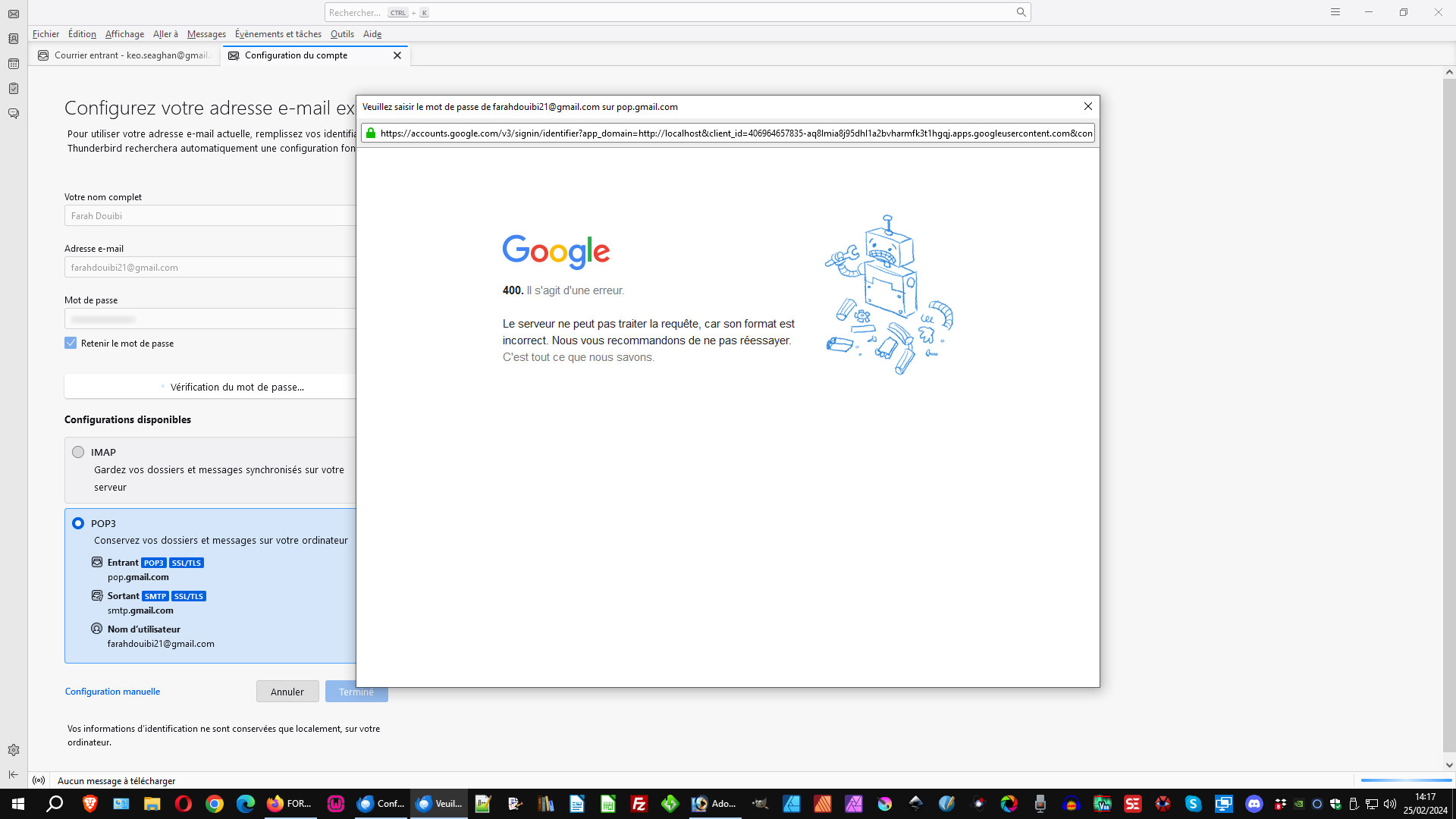Viewport: 1456px width, 819px height.
Task: Click the SMTP protocol badge by Sortant
Action: pos(155,596)
